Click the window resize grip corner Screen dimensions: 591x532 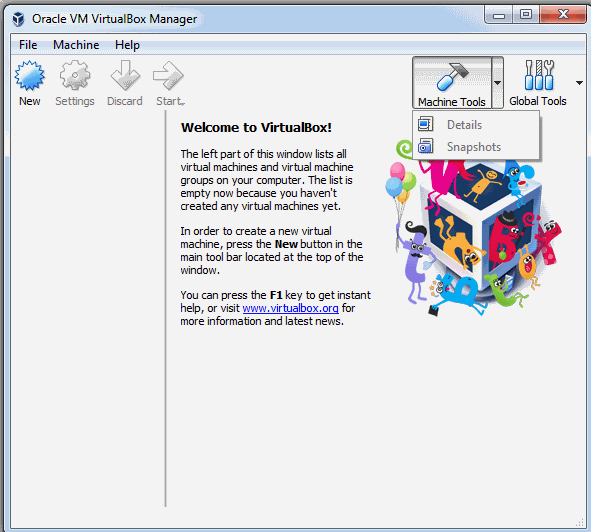(580, 523)
